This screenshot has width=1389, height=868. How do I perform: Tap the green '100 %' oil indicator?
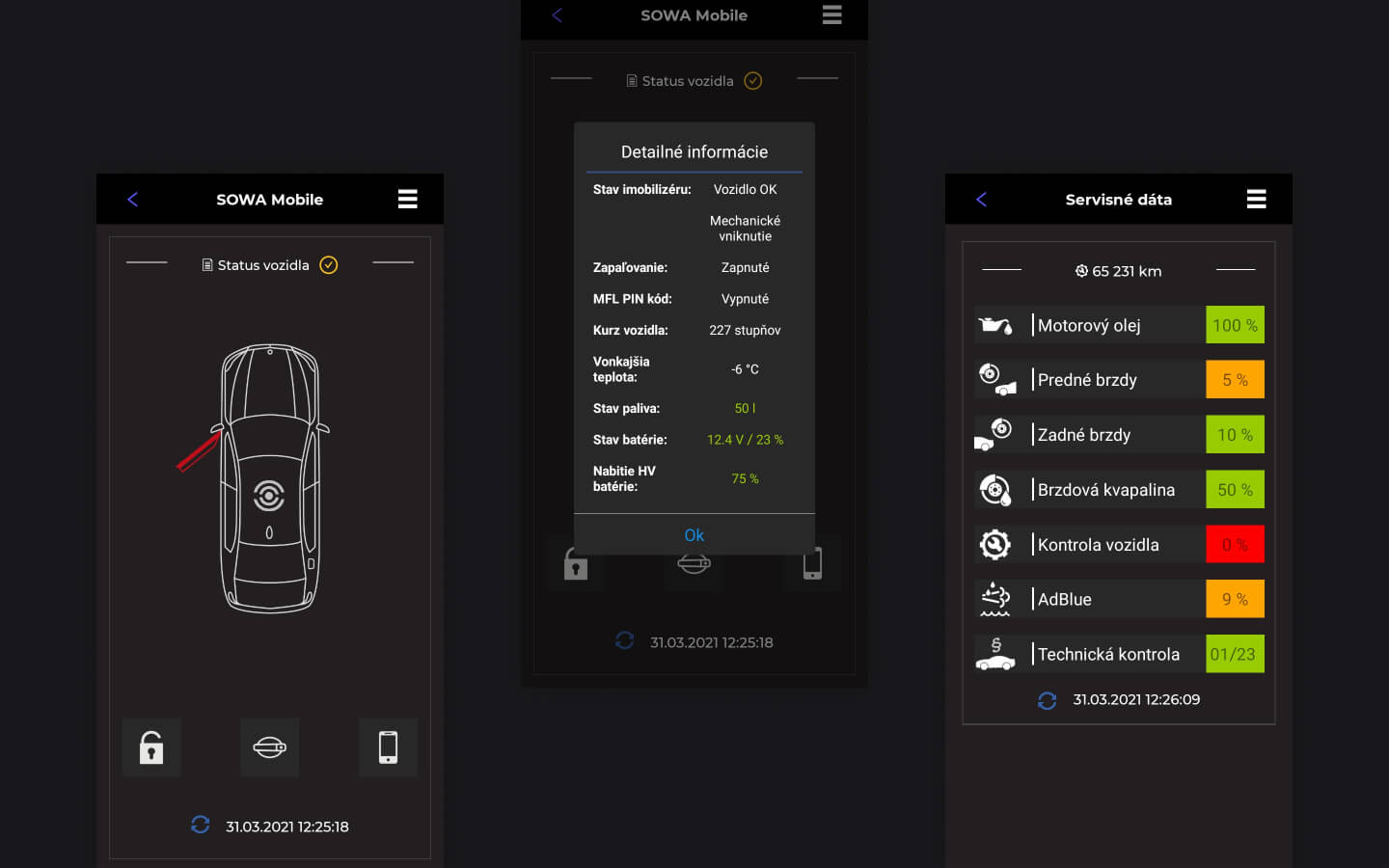point(1235,325)
